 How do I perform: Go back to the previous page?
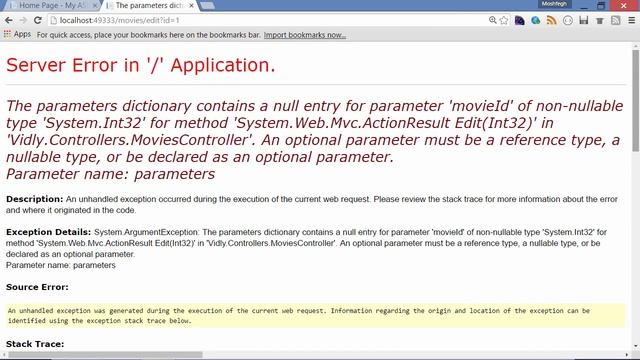pos(9,20)
